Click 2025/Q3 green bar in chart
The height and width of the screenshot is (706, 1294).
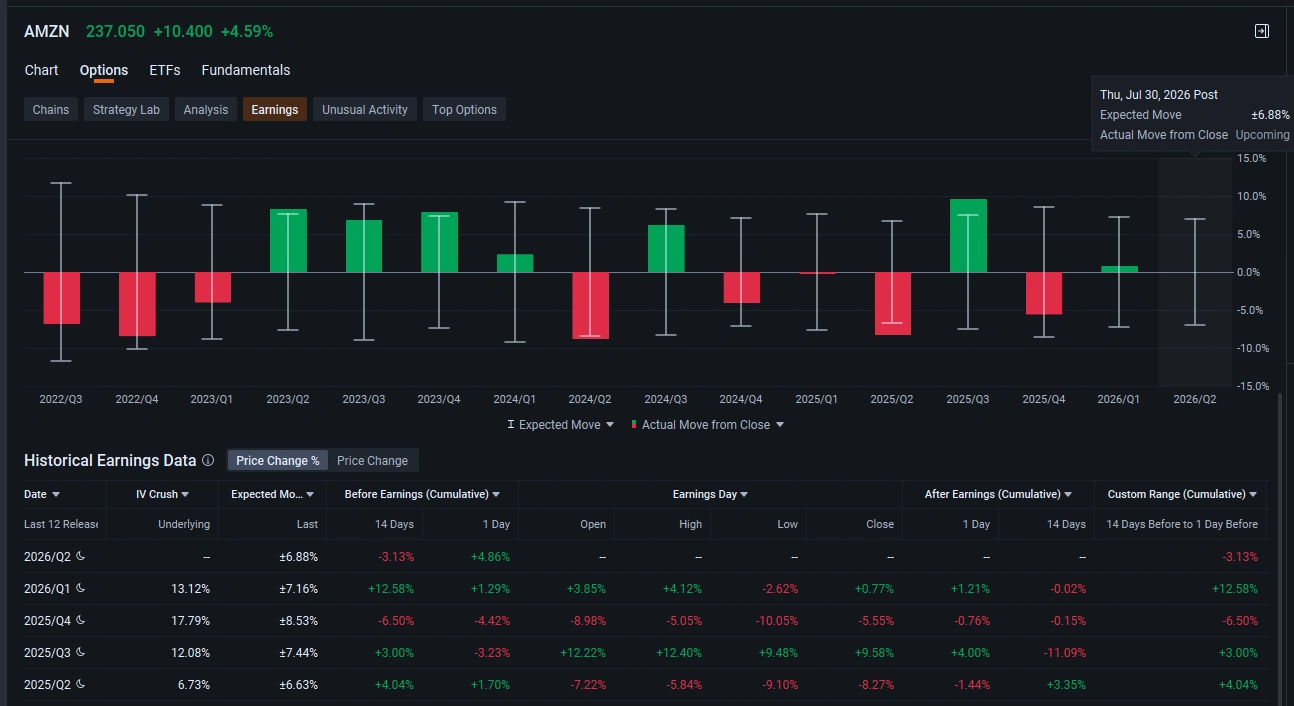pos(968,236)
